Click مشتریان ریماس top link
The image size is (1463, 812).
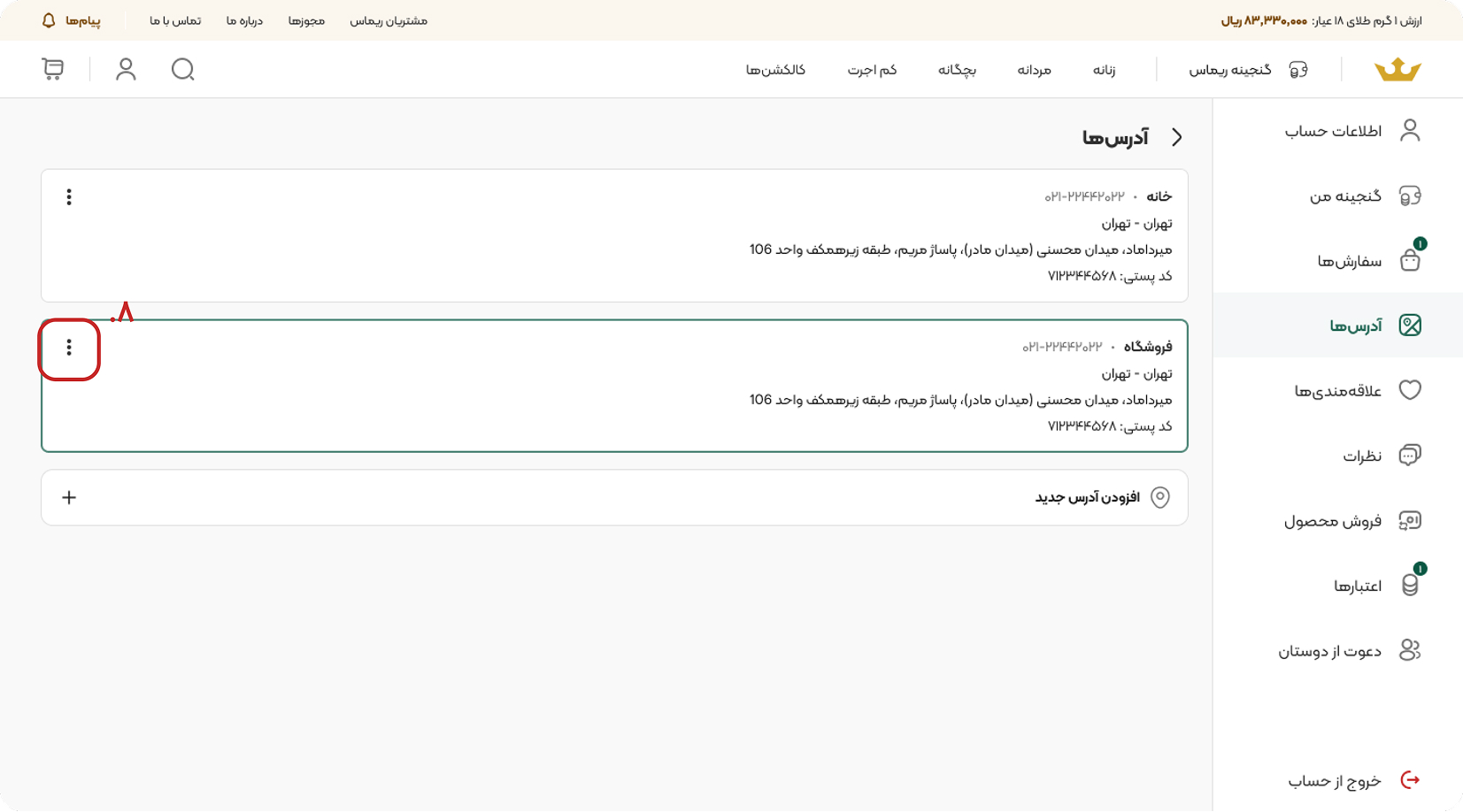click(x=389, y=20)
